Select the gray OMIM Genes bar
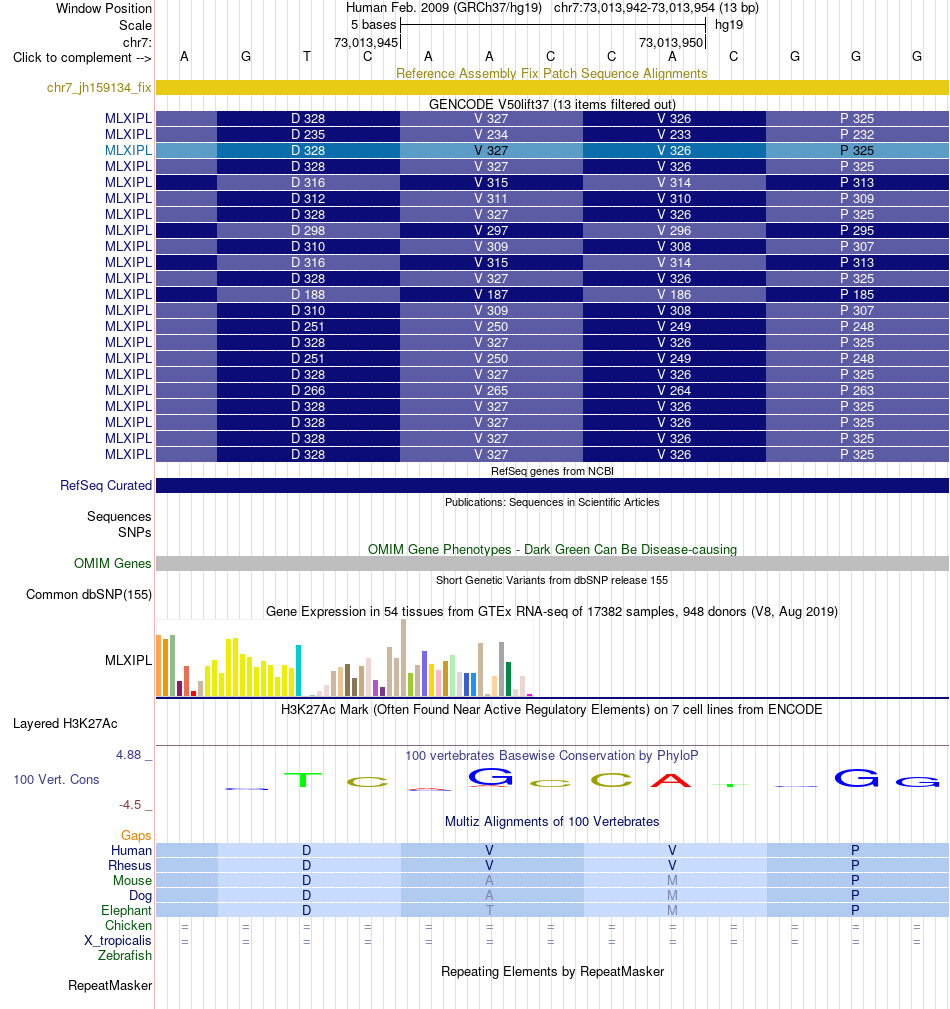The width and height of the screenshot is (950, 1009). click(552, 563)
